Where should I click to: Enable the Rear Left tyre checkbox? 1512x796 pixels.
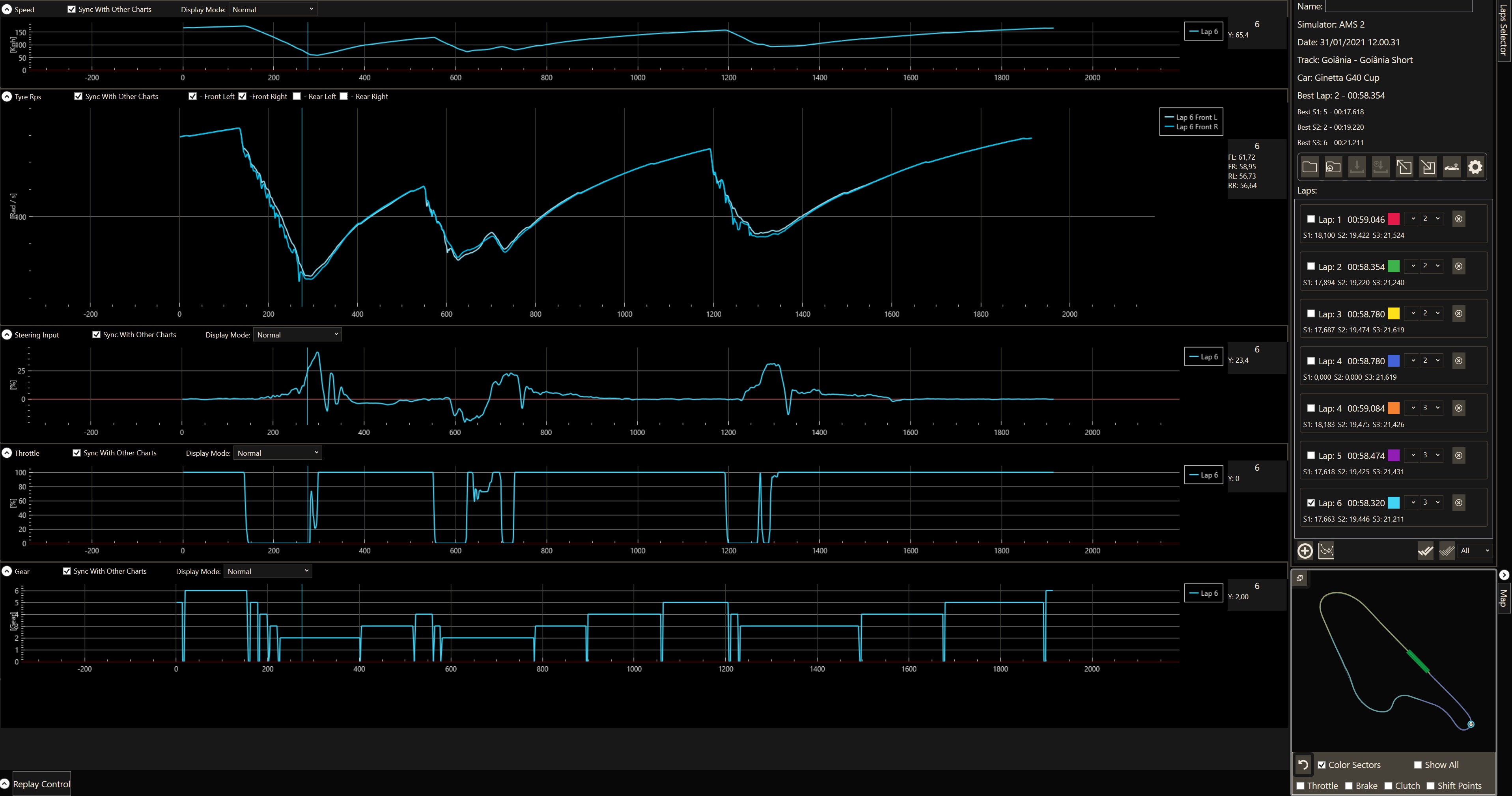(297, 96)
